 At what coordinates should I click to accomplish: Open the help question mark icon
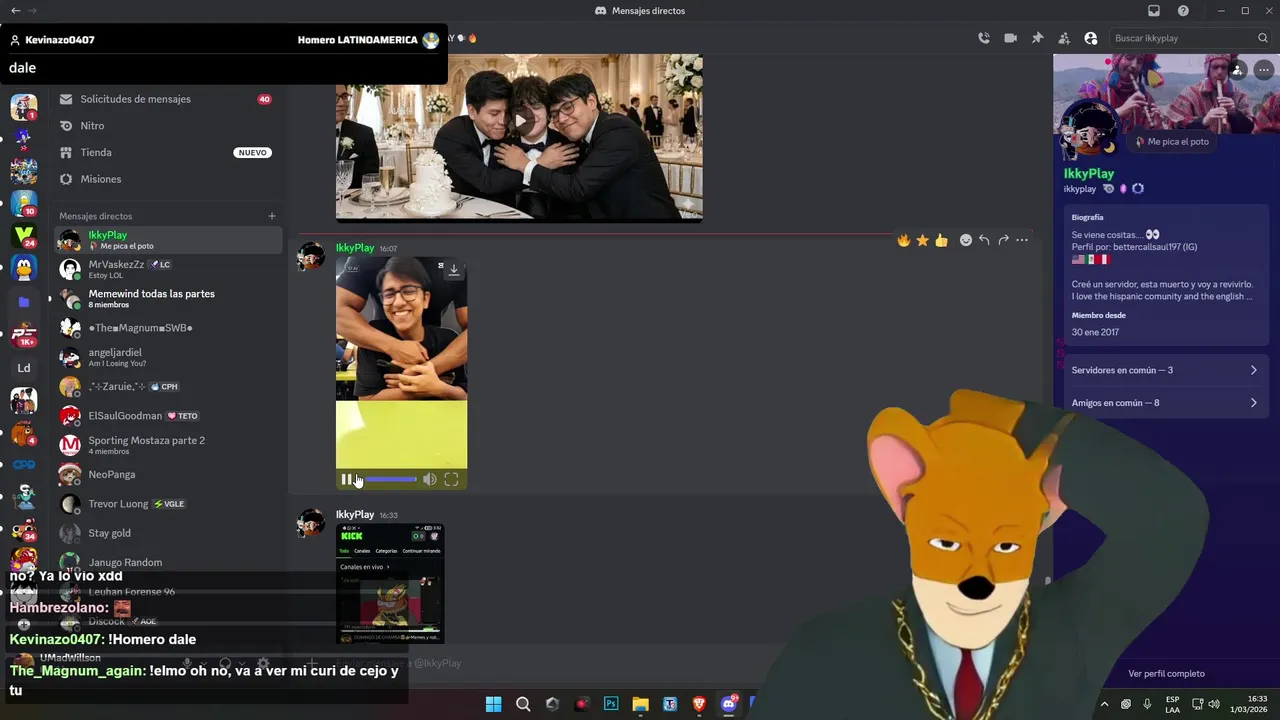tap(1183, 11)
